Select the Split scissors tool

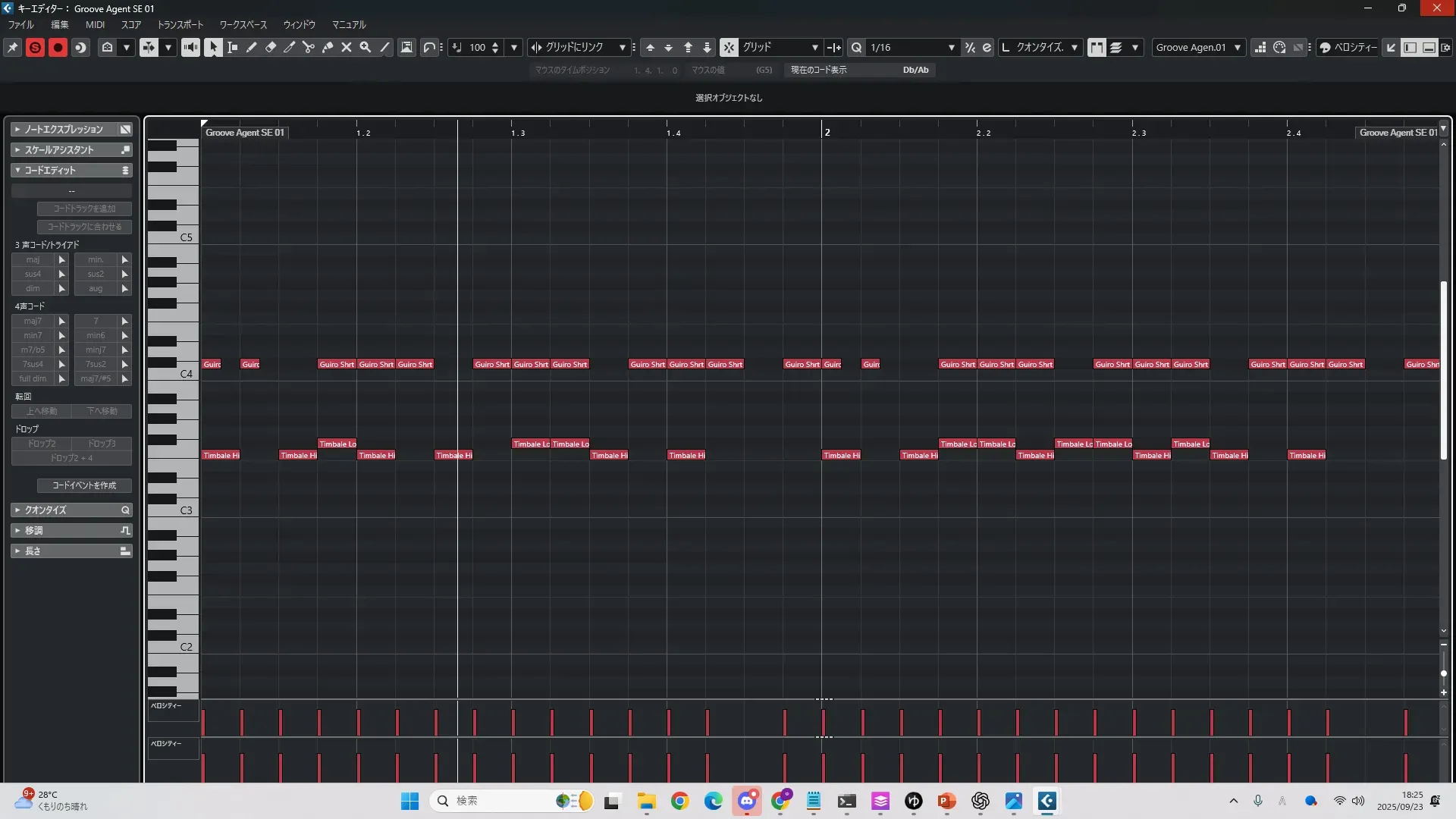pyautogui.click(x=309, y=47)
